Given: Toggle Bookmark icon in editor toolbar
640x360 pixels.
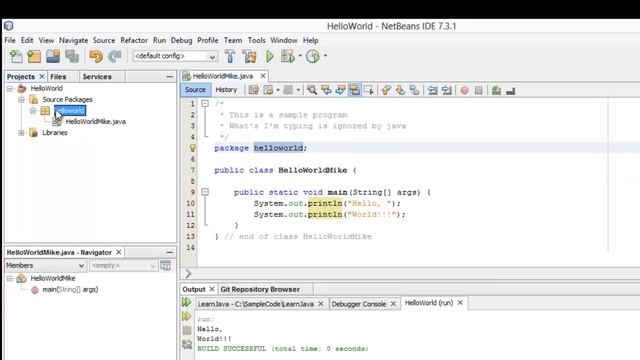Looking at the screenshot, I should (x=414, y=90).
